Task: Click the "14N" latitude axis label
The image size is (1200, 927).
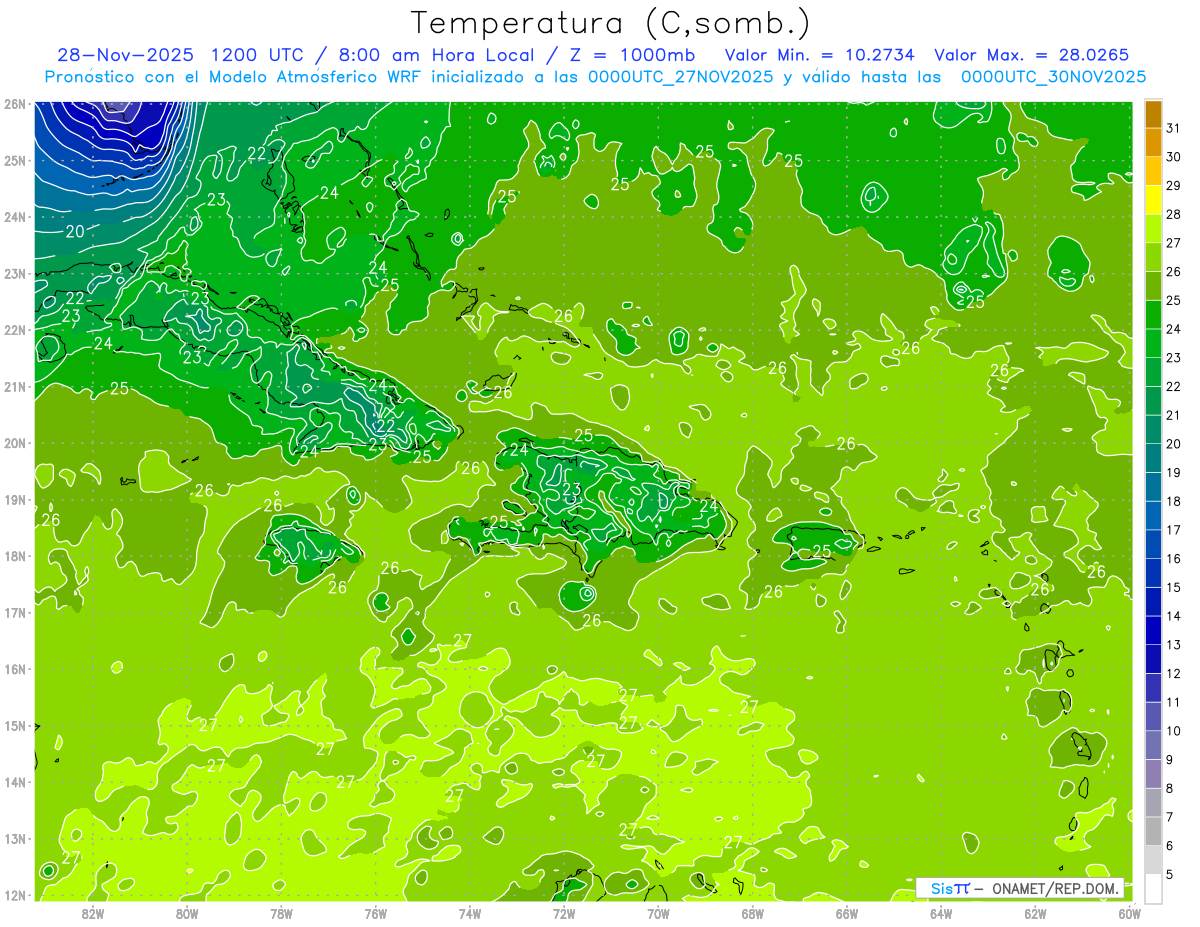Action: pyautogui.click(x=14, y=782)
